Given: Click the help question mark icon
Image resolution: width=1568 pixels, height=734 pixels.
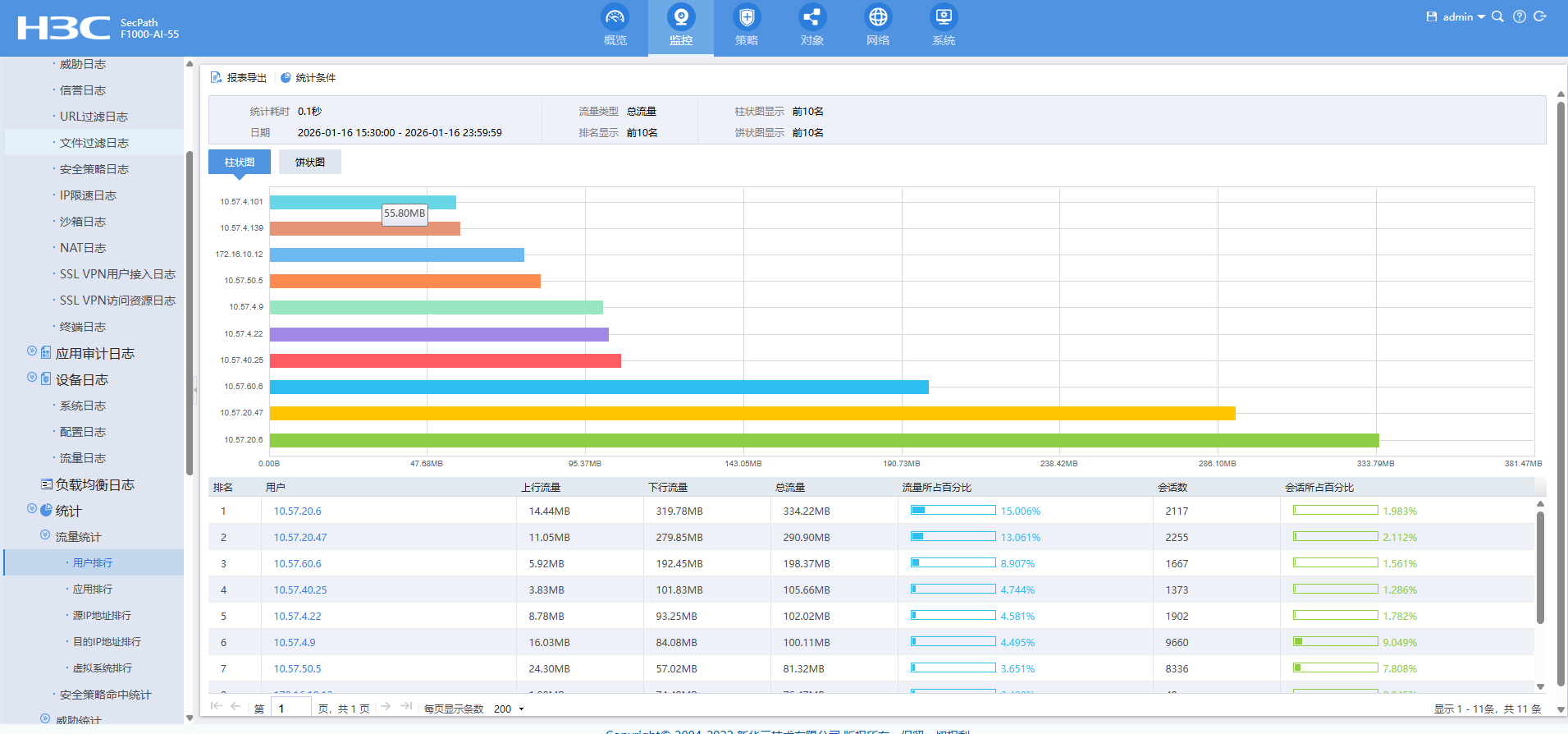Looking at the screenshot, I should (x=1520, y=16).
